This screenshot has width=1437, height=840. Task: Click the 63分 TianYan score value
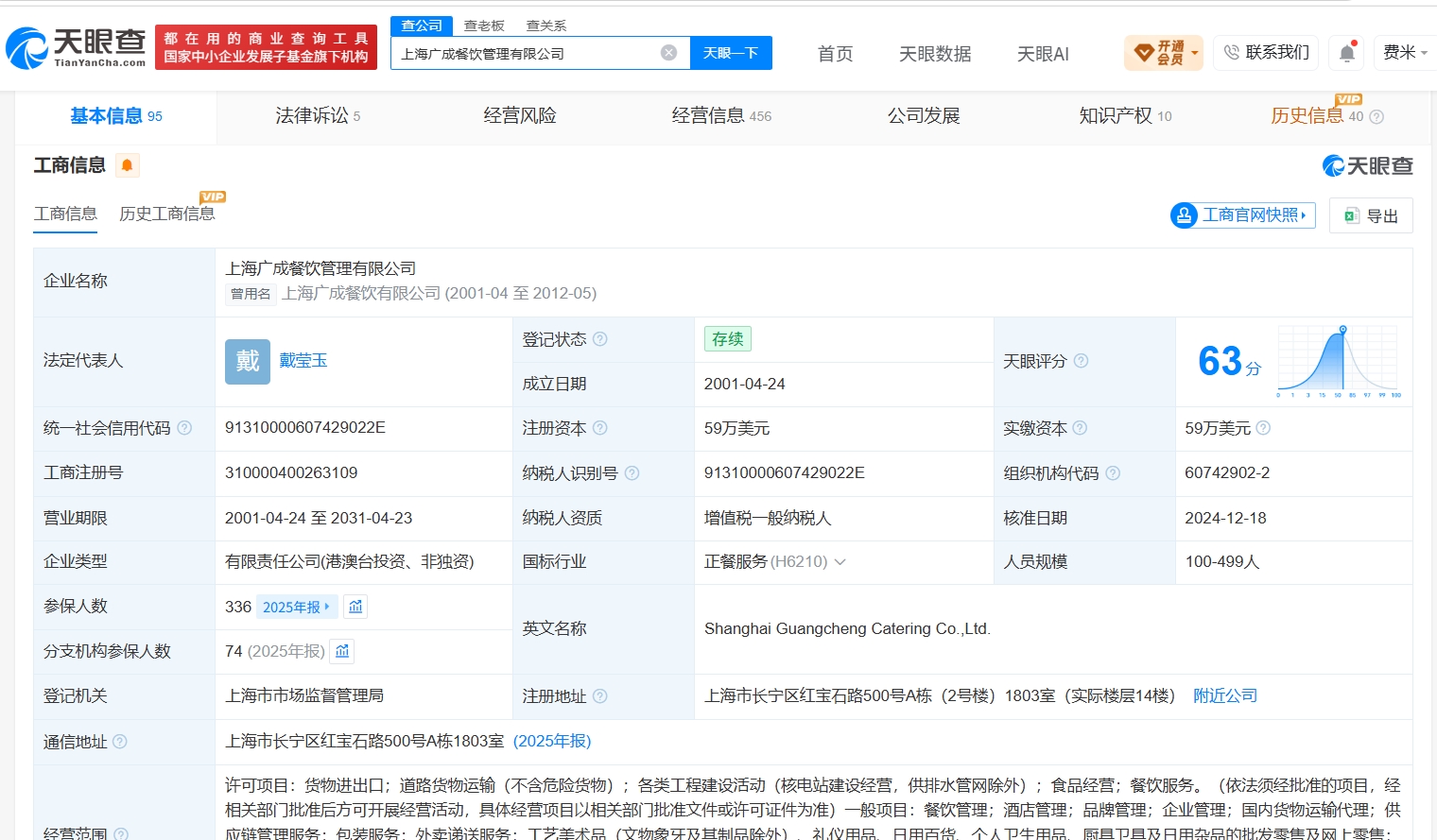[1229, 361]
